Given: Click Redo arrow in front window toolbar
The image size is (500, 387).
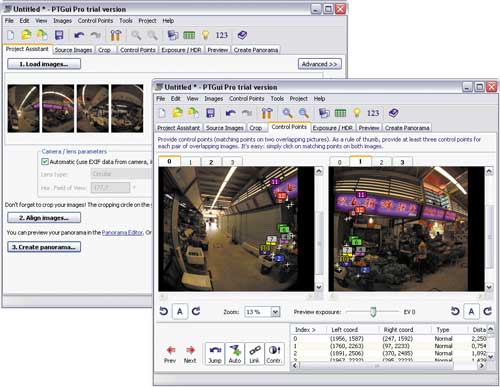Looking at the screenshot, I should click(x=247, y=113).
